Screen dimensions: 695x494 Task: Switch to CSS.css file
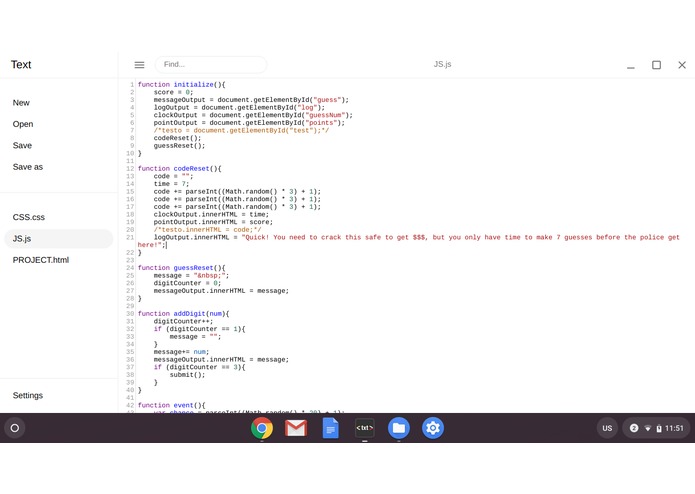click(x=28, y=217)
